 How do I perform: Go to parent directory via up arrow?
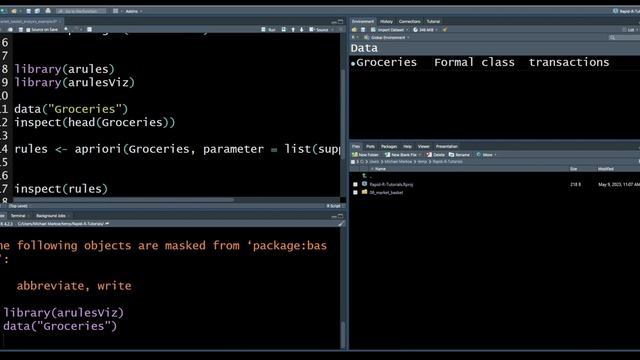click(x=364, y=176)
